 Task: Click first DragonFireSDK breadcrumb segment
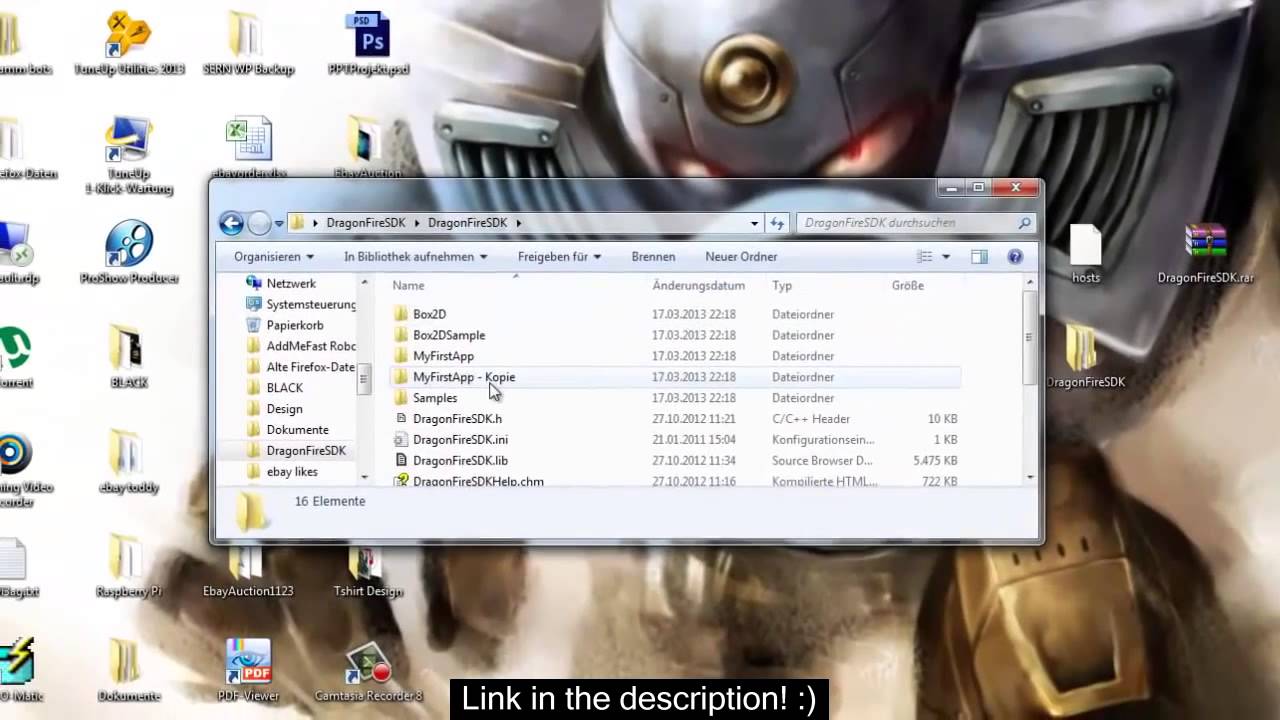pos(366,223)
